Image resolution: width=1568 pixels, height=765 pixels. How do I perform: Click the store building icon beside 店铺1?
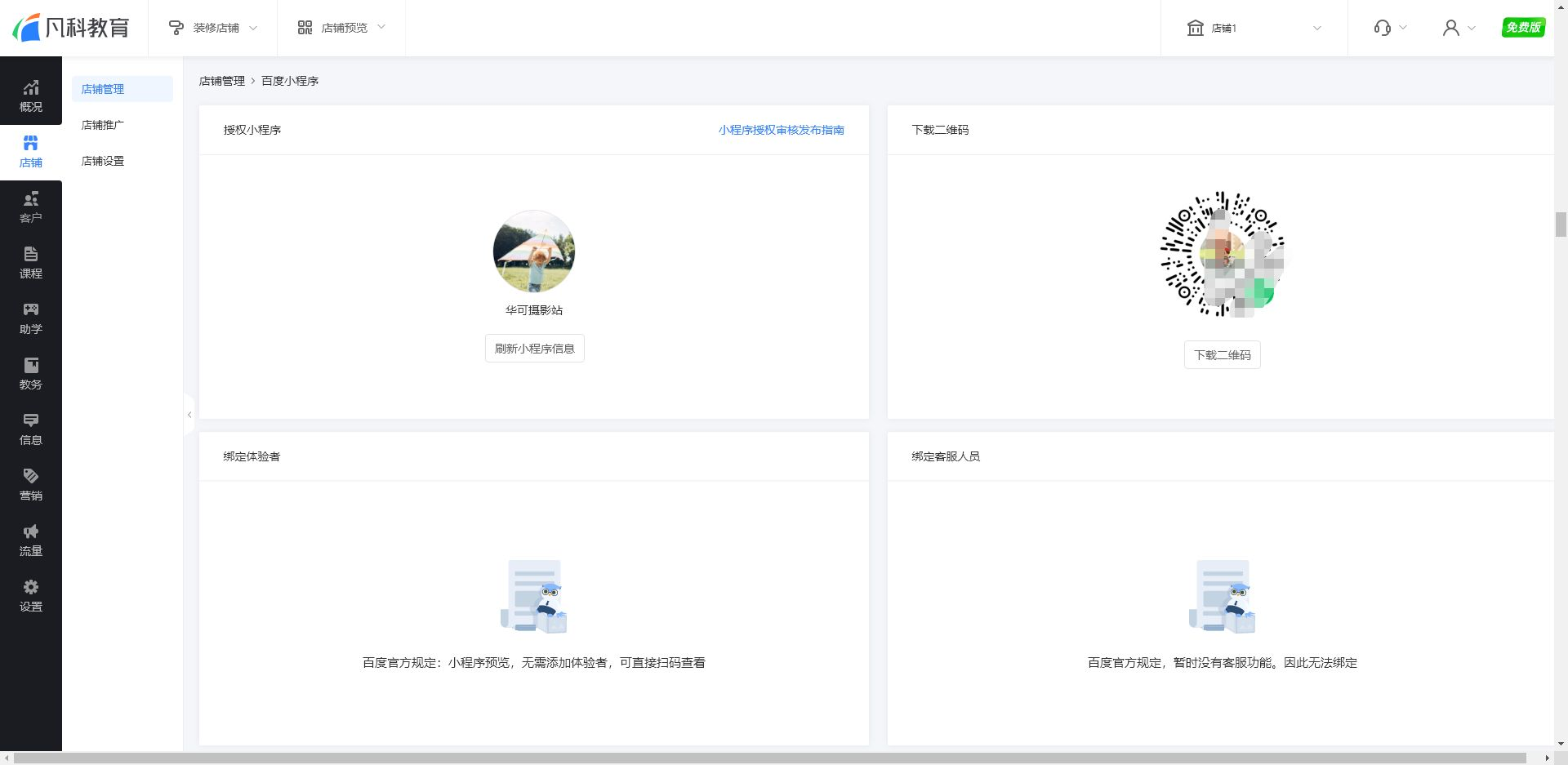pyautogui.click(x=1196, y=28)
